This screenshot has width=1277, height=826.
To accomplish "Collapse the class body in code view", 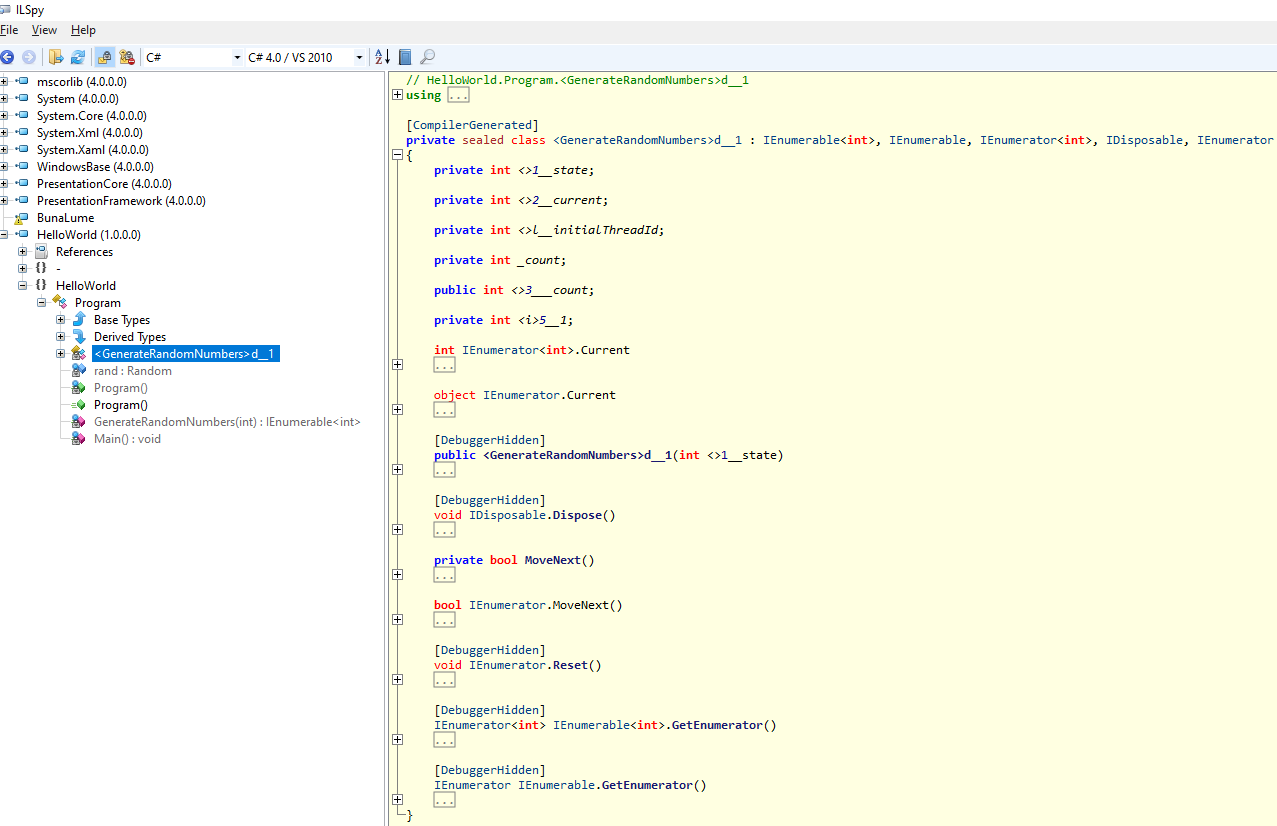I will click(x=398, y=155).
